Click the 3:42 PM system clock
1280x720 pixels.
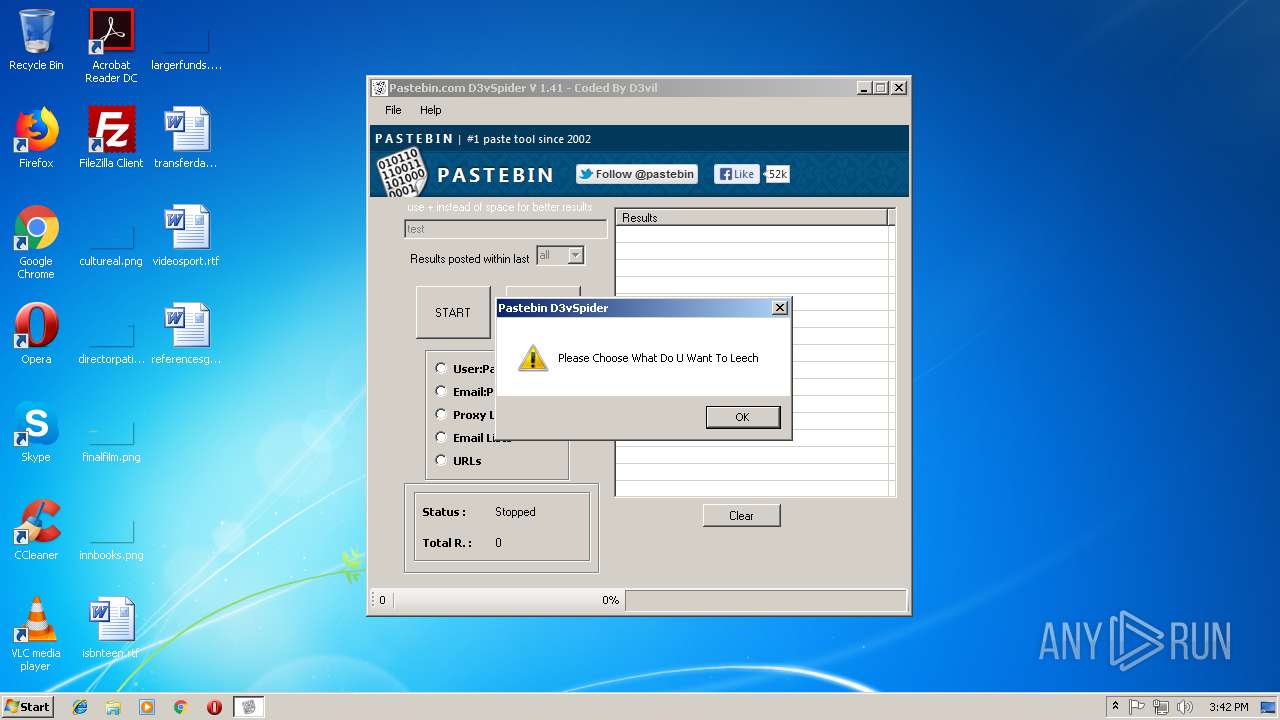1228,707
